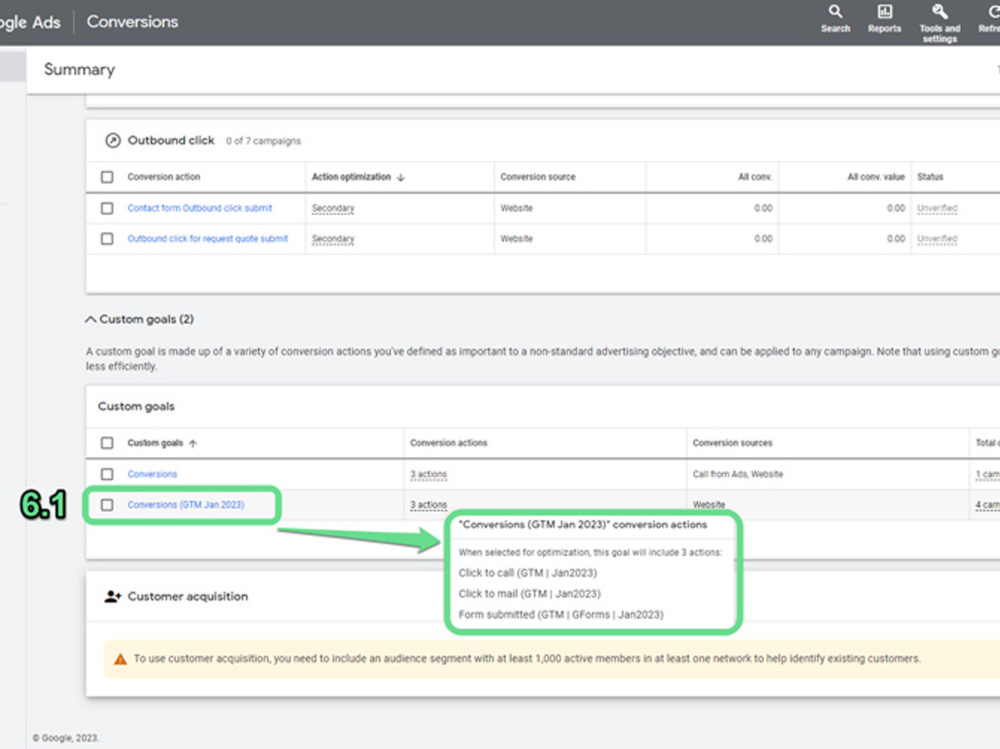Click Conversions title in top bar
The height and width of the screenshot is (749, 1000).
[132, 22]
